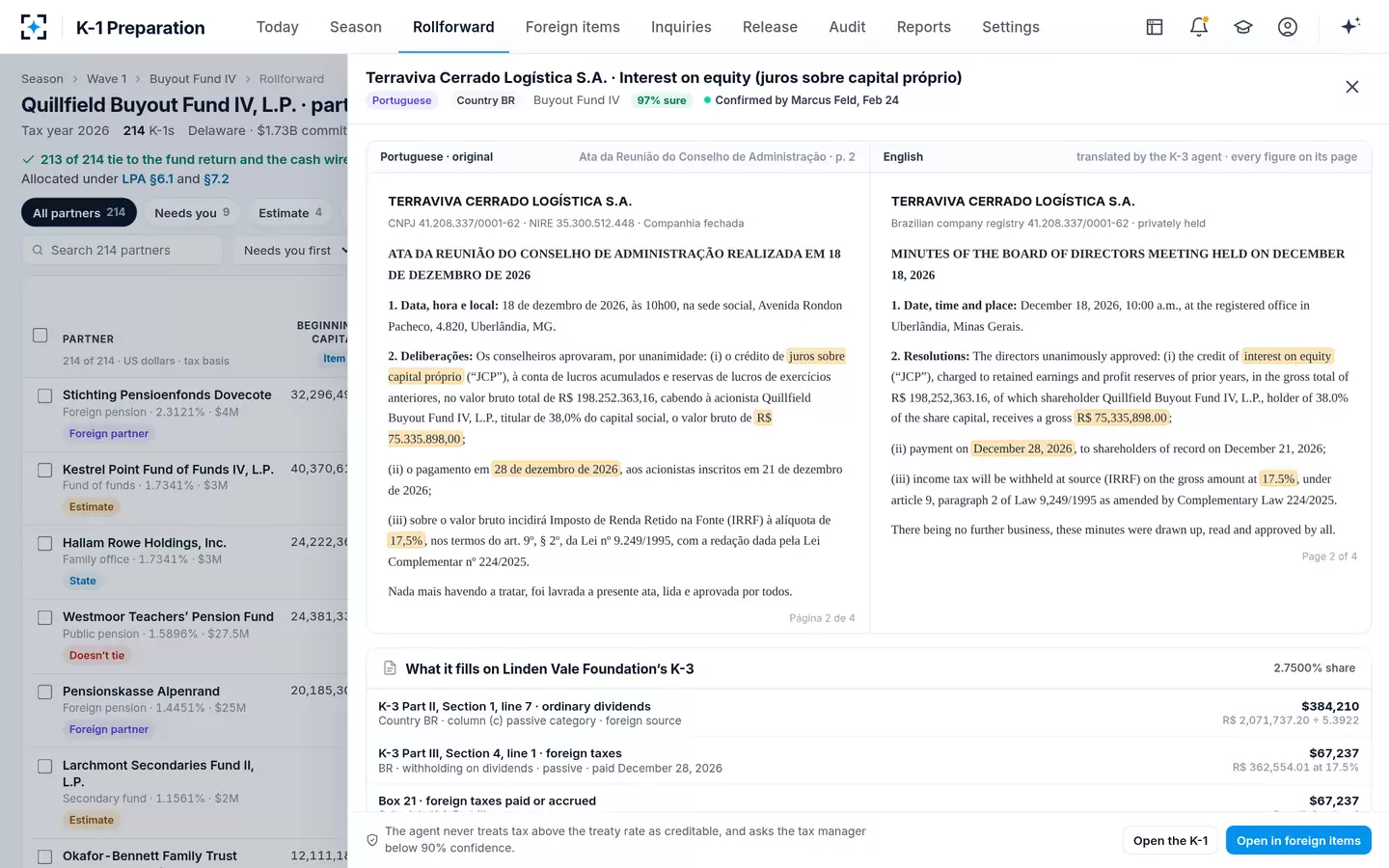Click the 'Open the K-1' button
Image resolution: width=1389 pixels, height=868 pixels.
1171,841
